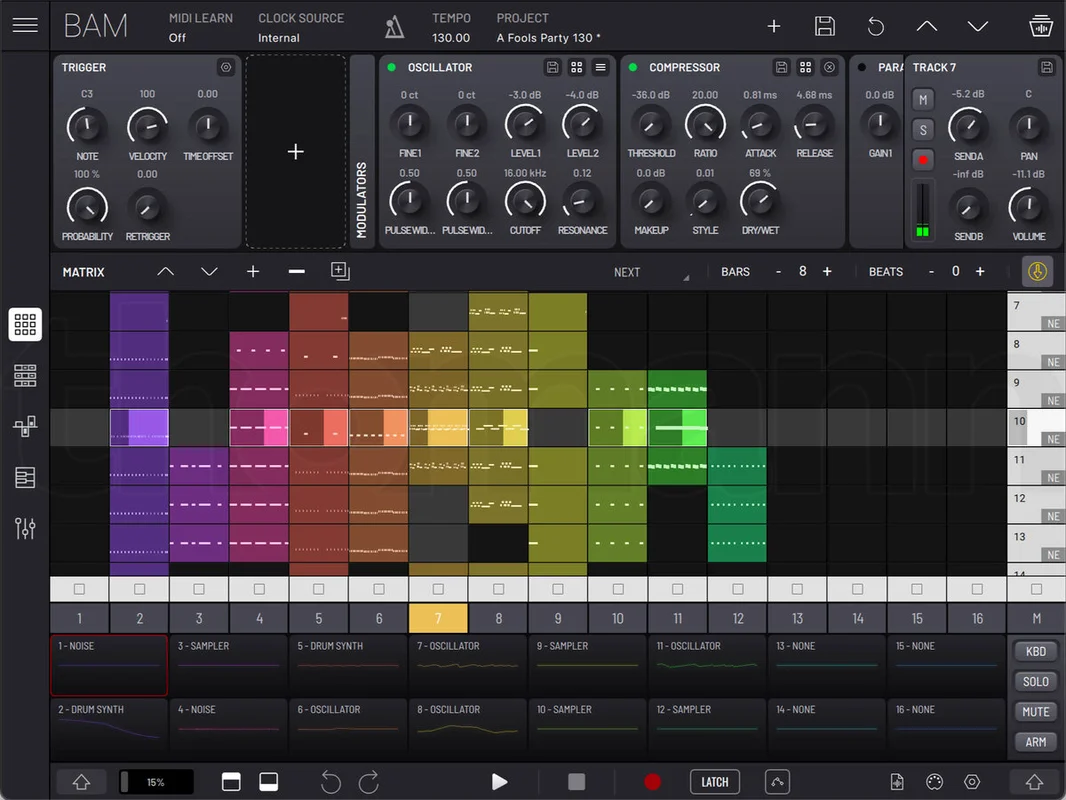1066x800 pixels.
Task: Solo Track 7 with S button
Action: tap(923, 130)
